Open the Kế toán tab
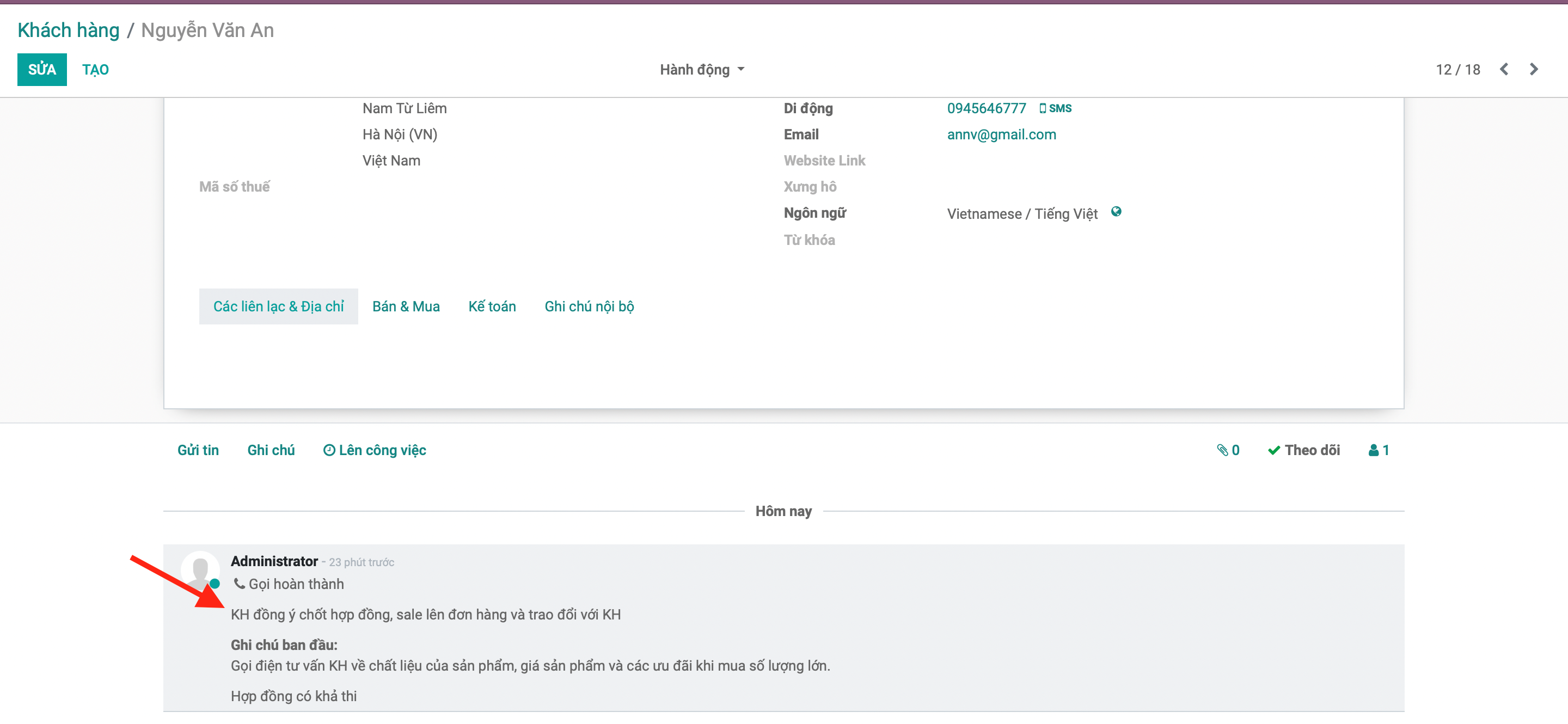The width and height of the screenshot is (1568, 724). (492, 306)
